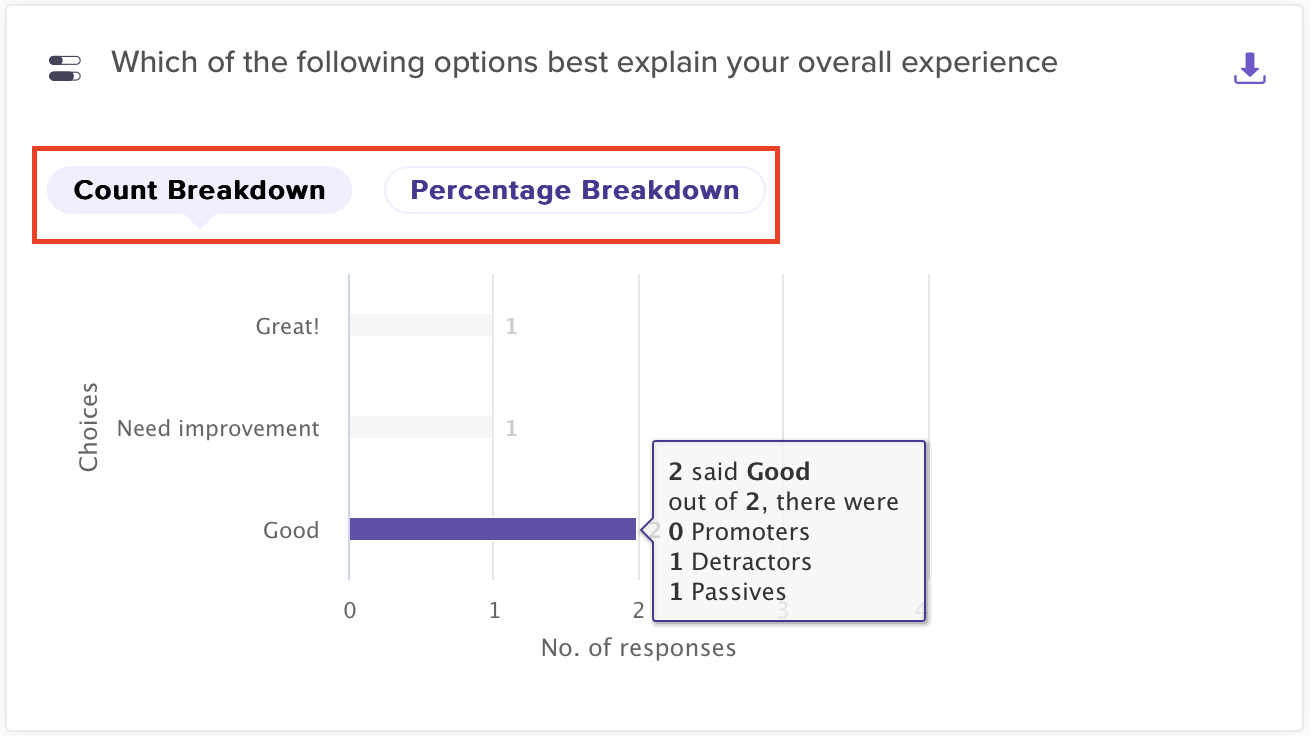Click the Great! response bar
Viewport: 1310px width, 736px height.
click(420, 325)
